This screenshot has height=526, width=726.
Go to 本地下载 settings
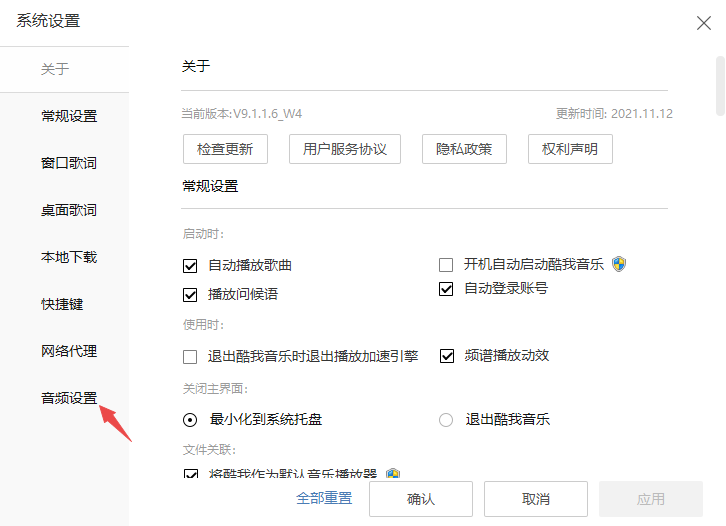pyautogui.click(x=69, y=257)
